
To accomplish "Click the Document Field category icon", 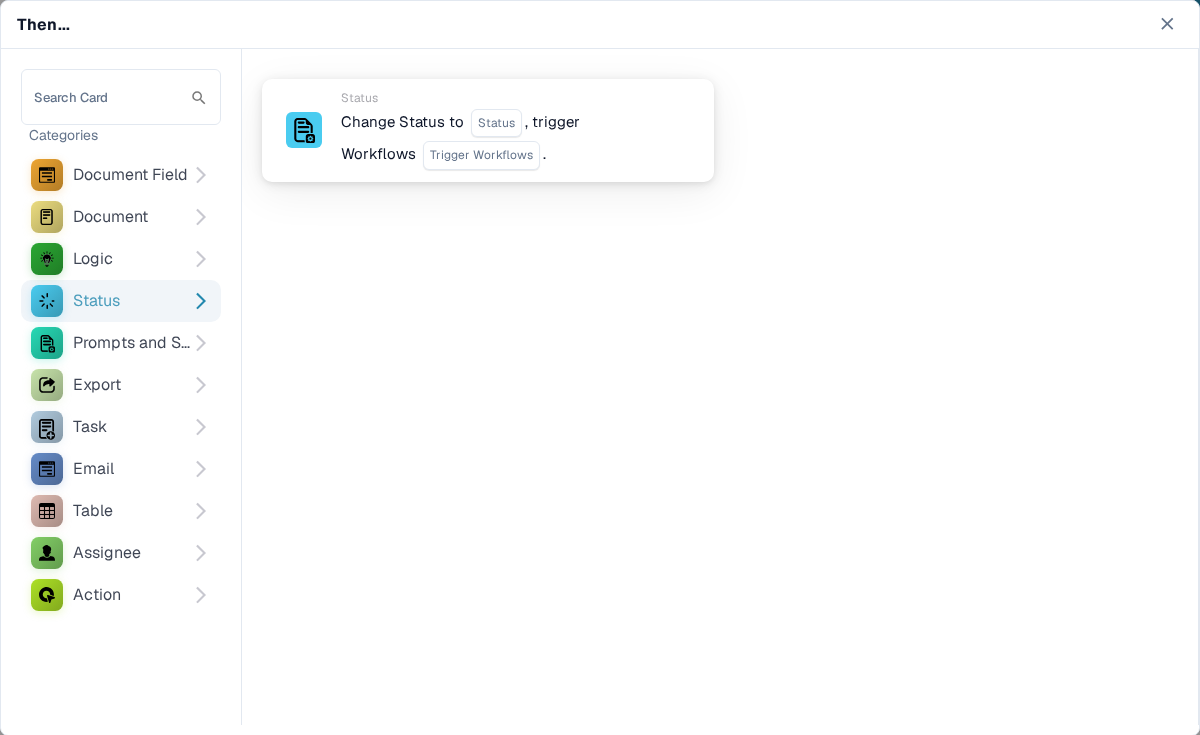I will (x=47, y=175).
